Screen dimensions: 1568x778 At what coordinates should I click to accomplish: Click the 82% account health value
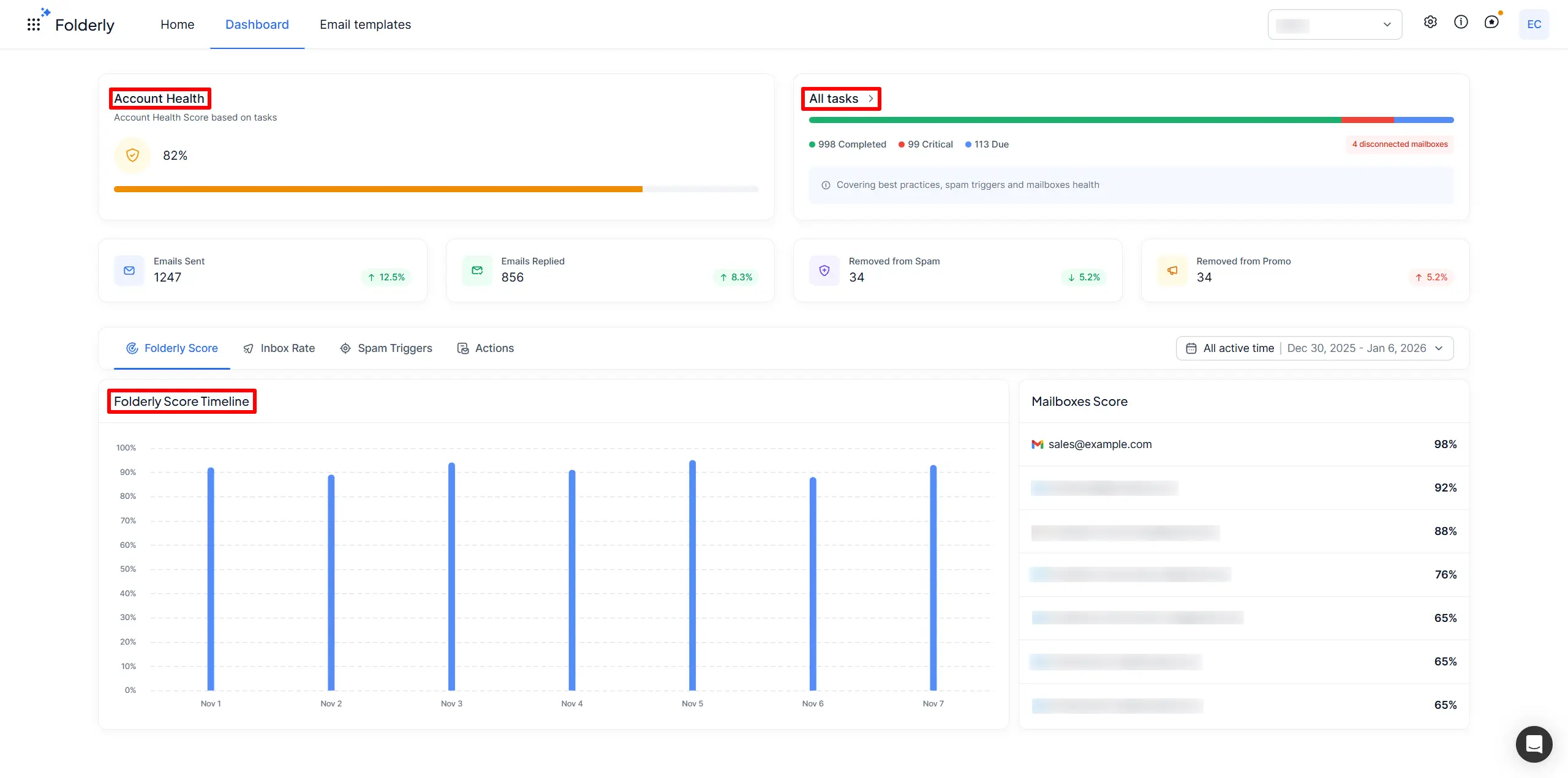point(175,155)
